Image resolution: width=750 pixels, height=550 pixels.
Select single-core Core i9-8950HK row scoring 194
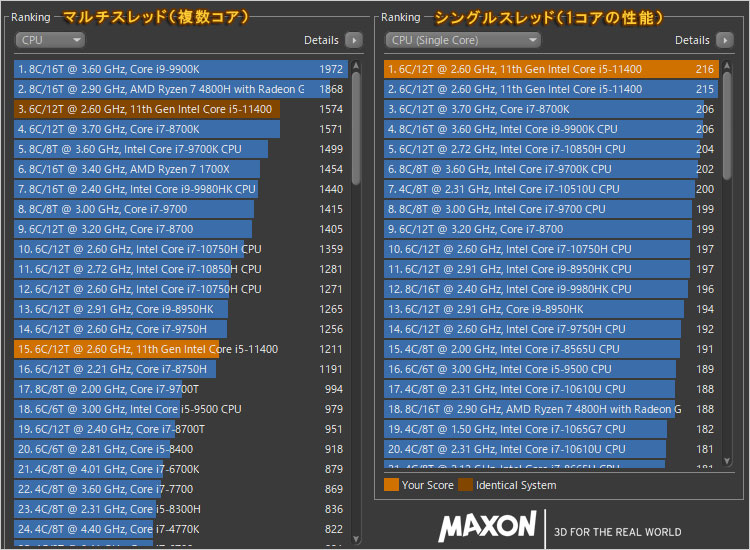pos(551,309)
